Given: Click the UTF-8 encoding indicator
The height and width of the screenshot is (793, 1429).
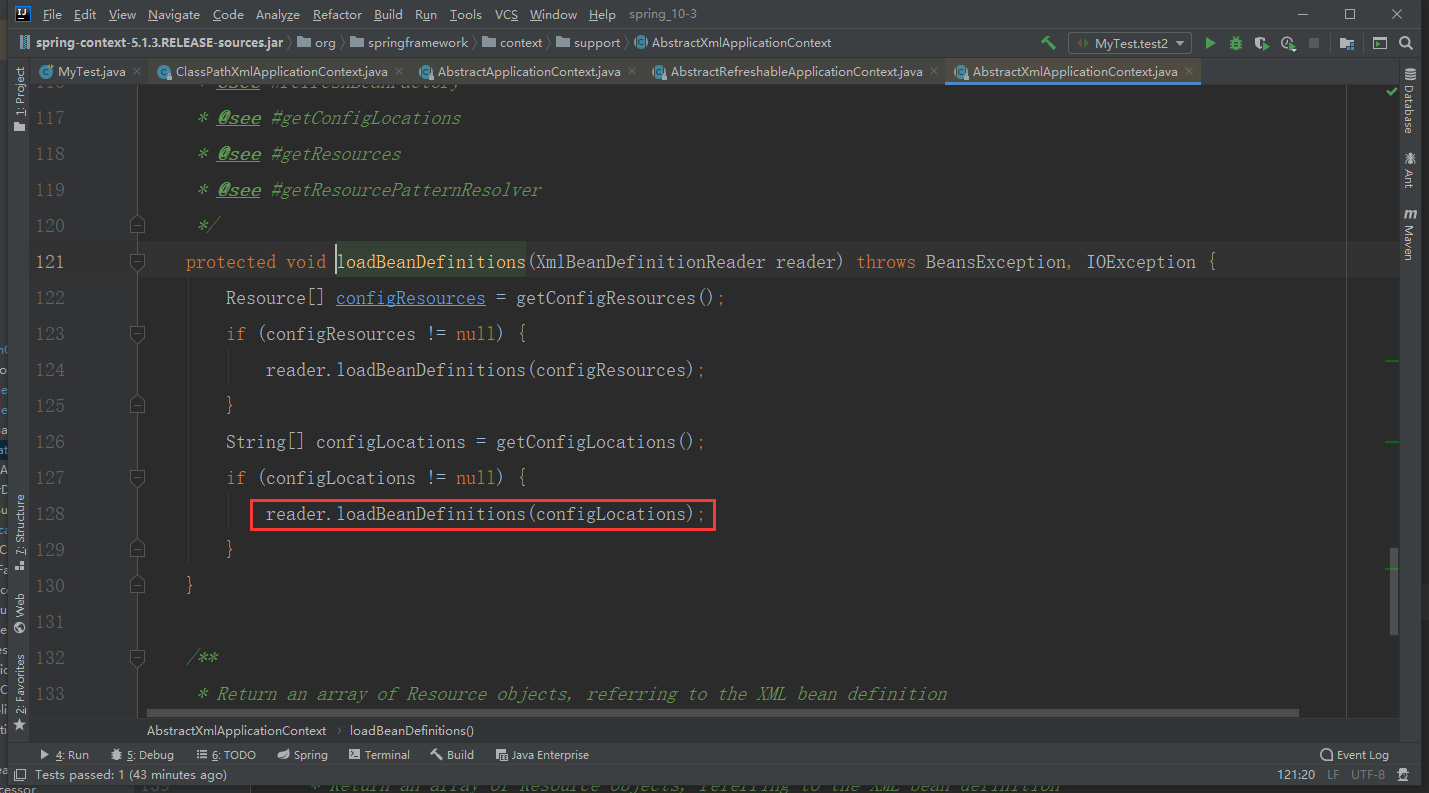Looking at the screenshot, I should (x=1368, y=775).
